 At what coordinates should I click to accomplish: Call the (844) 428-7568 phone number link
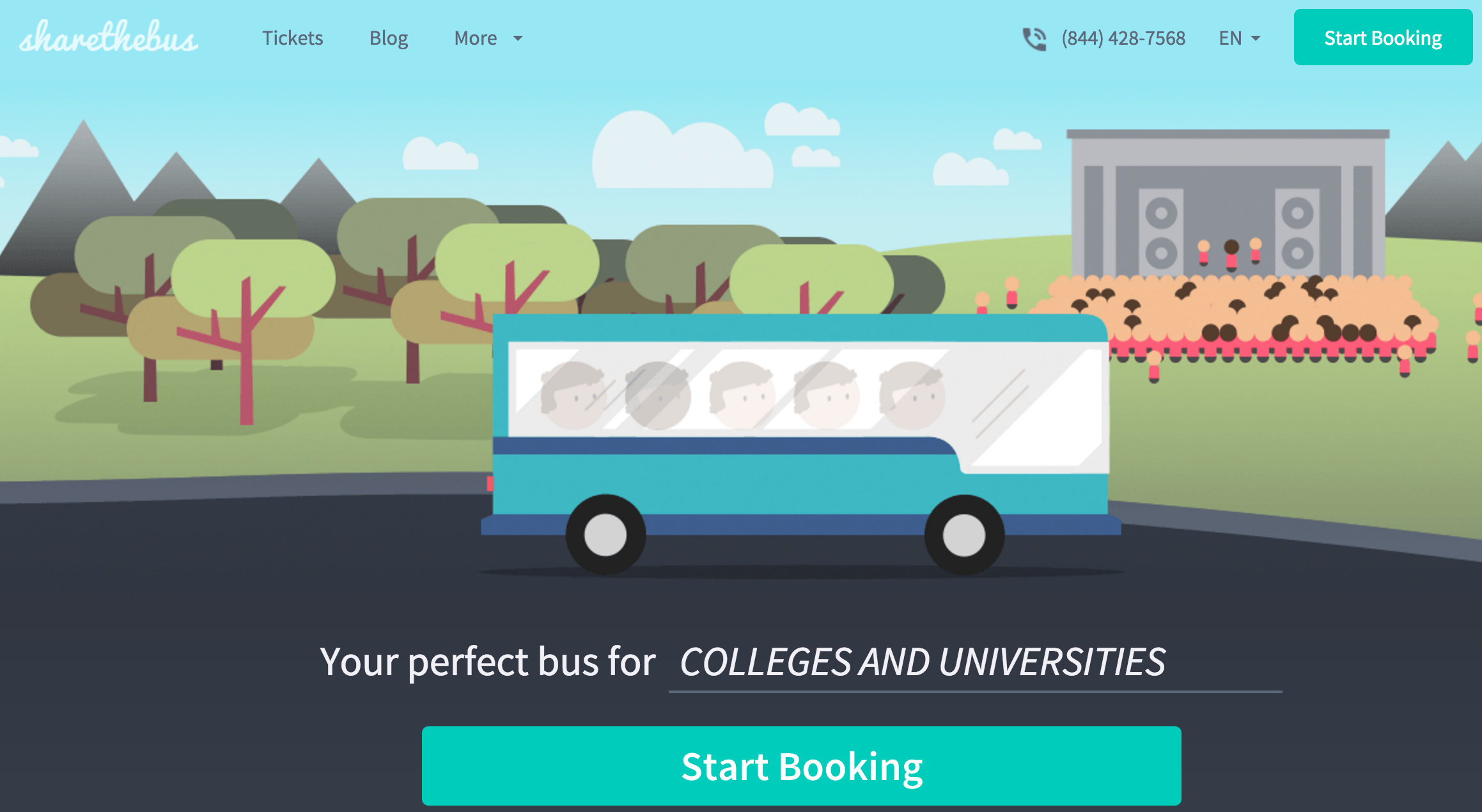(x=1123, y=38)
